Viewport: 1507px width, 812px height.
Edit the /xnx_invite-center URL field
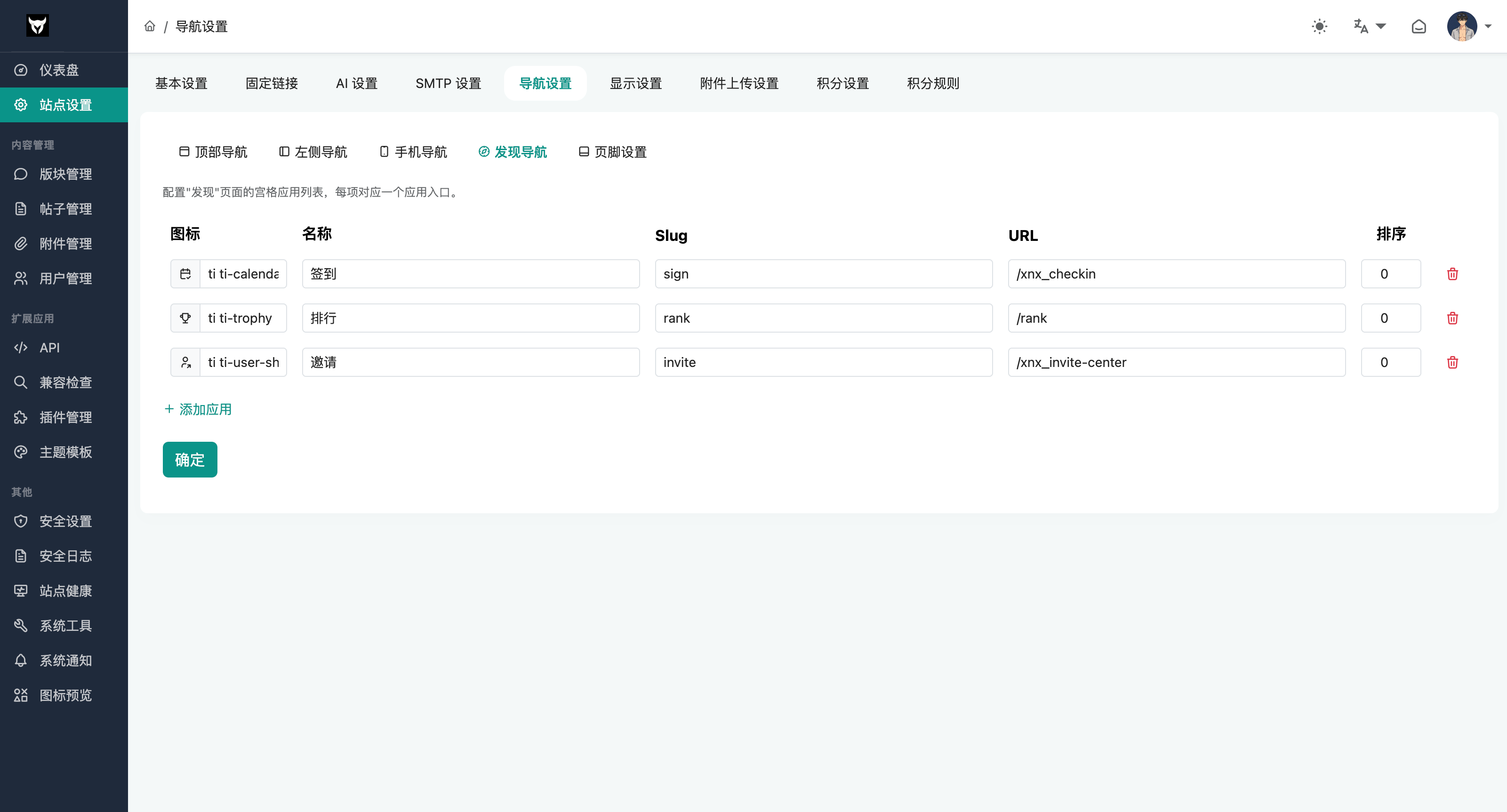(1177, 362)
